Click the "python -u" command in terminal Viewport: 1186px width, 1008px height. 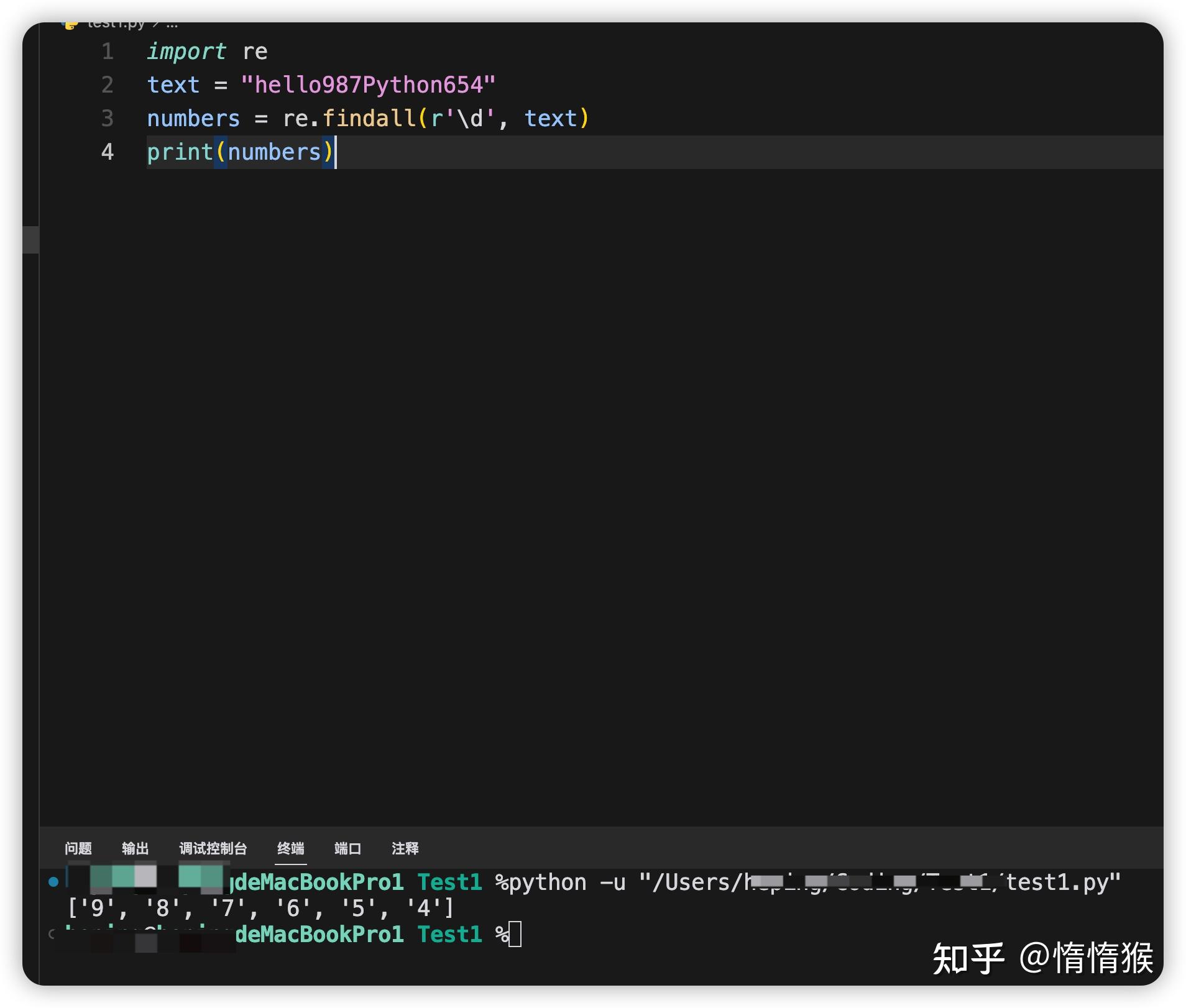point(567,882)
